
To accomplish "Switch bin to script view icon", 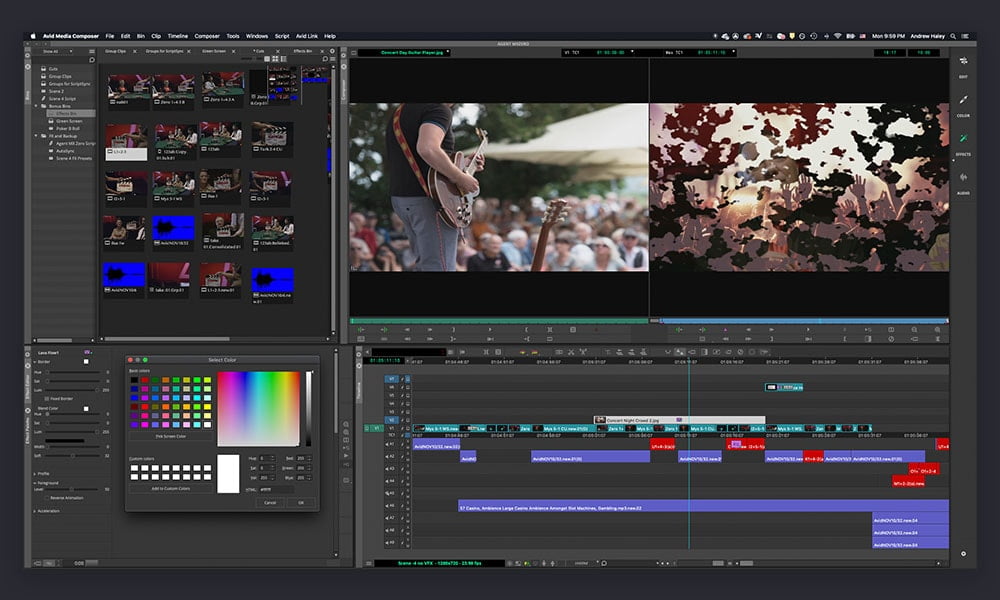I will (283, 59).
